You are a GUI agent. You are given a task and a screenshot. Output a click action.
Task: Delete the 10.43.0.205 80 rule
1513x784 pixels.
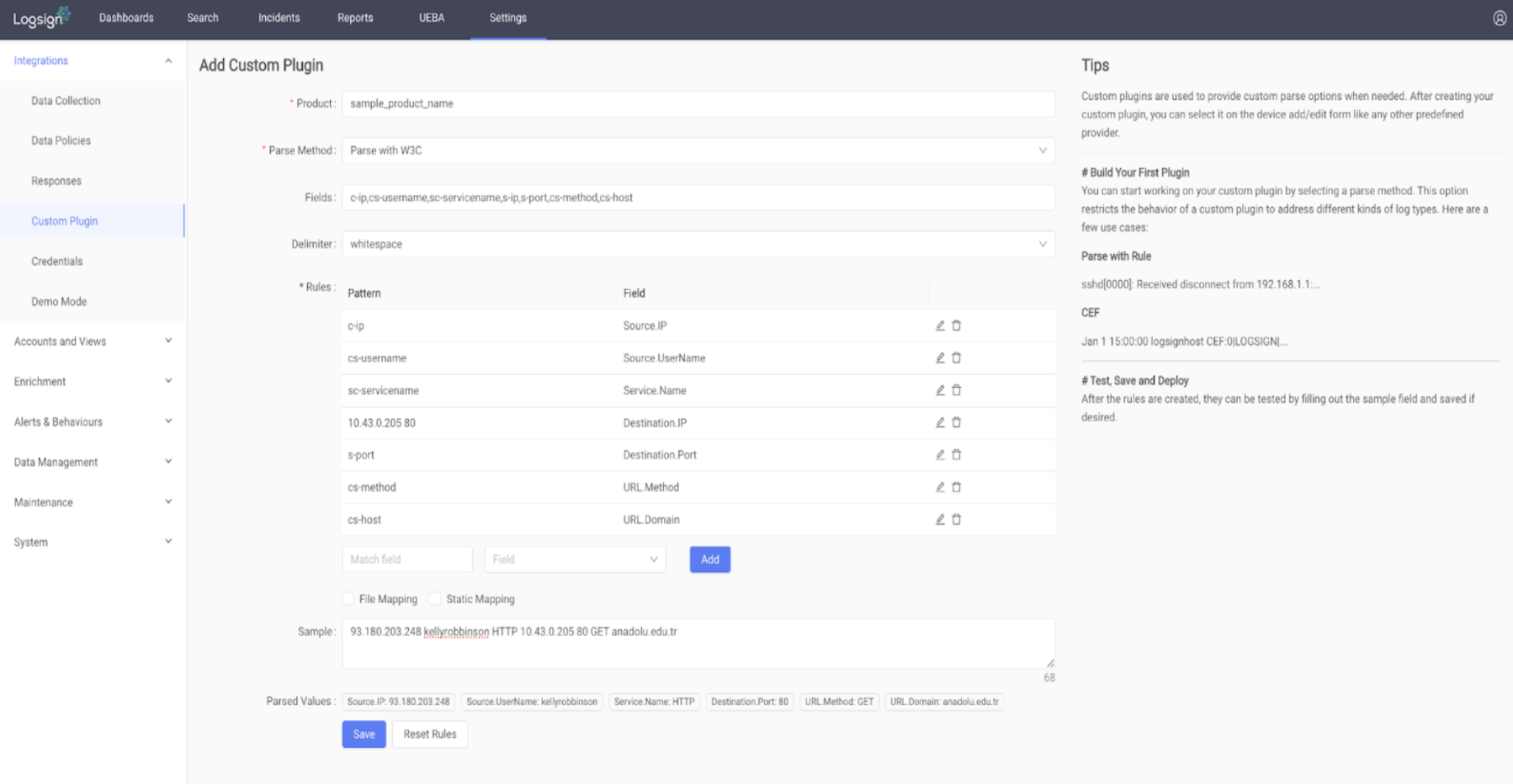point(957,422)
